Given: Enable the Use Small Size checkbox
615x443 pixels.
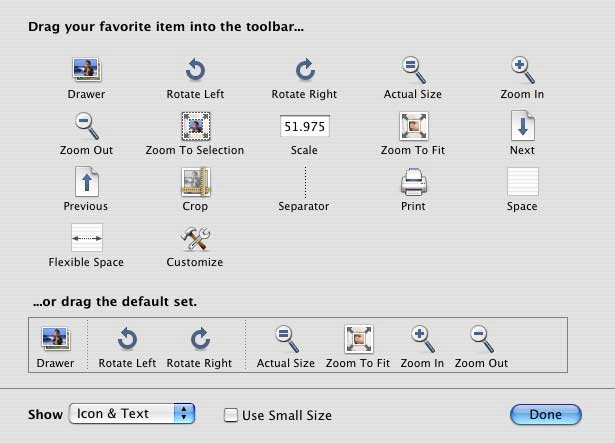Looking at the screenshot, I should click(x=231, y=415).
